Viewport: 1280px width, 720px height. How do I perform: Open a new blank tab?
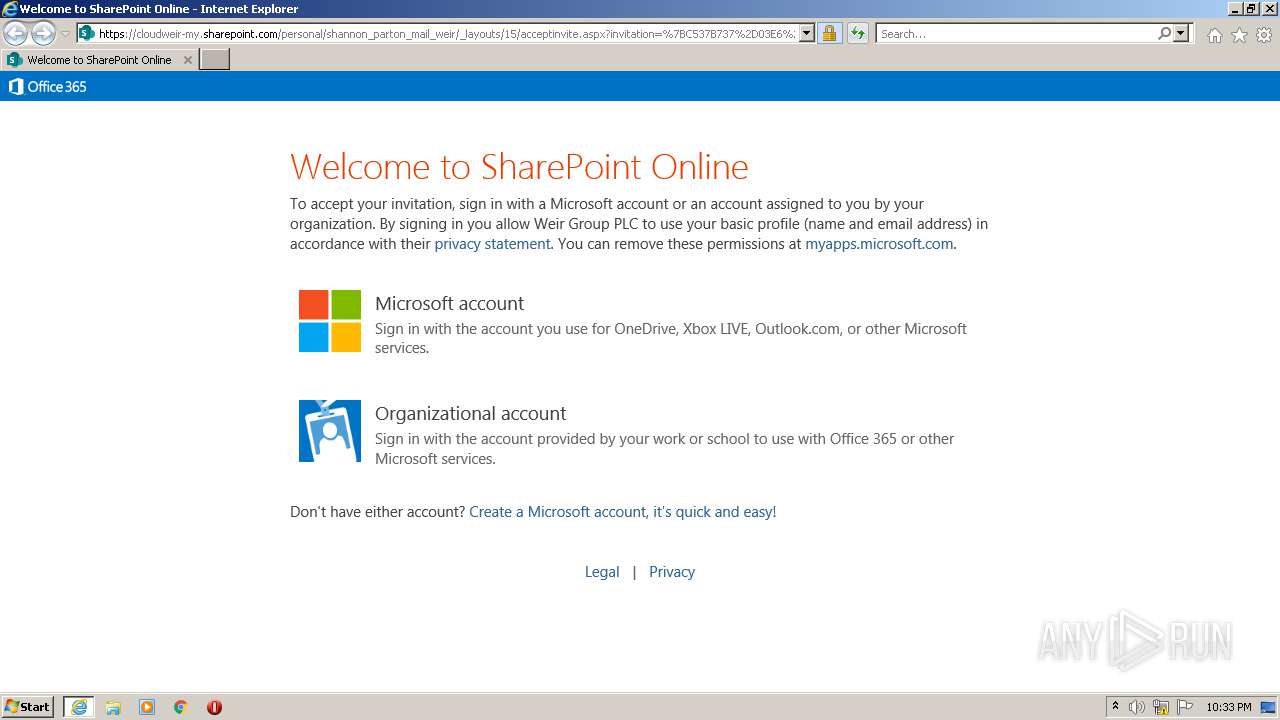215,60
